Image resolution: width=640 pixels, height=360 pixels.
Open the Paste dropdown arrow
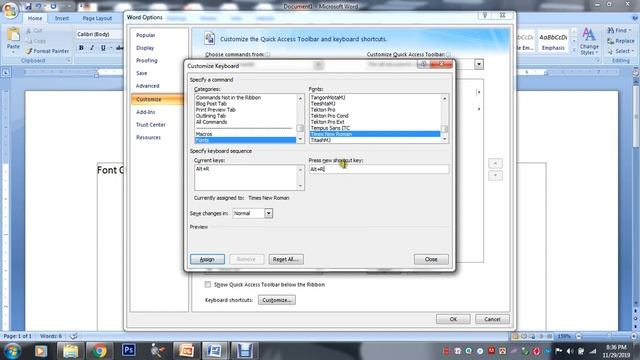pyautogui.click(x=13, y=53)
